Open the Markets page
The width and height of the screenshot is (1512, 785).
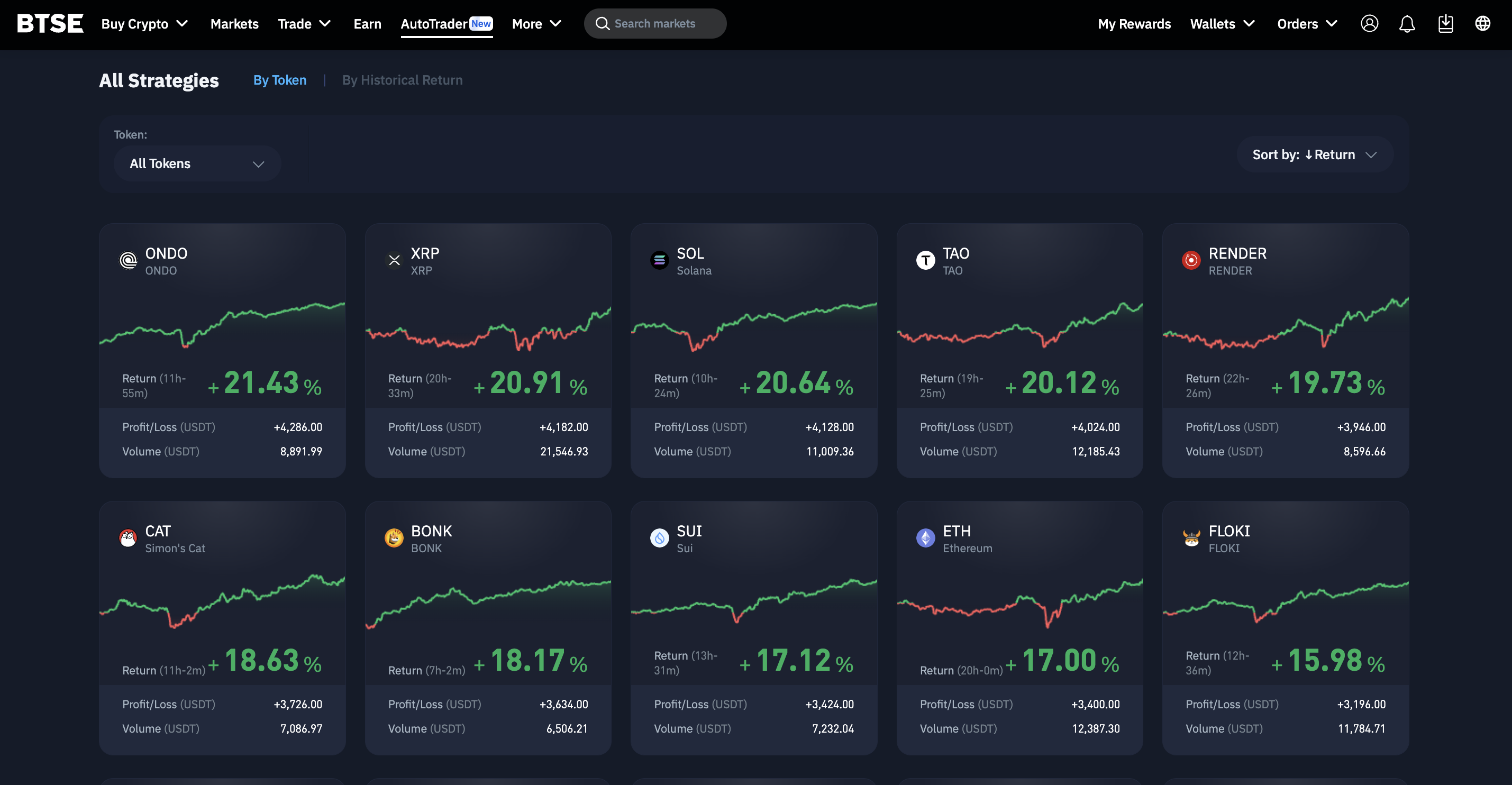[x=234, y=24]
